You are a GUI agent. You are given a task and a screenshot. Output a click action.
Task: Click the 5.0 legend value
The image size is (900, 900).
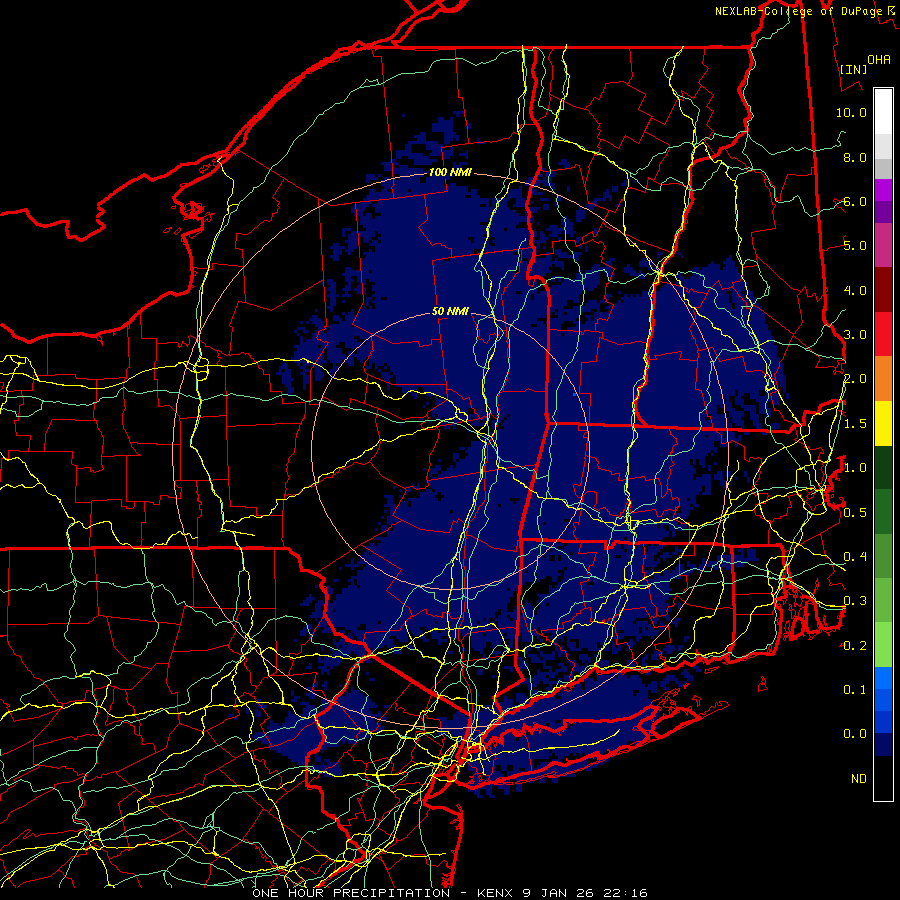[855, 246]
